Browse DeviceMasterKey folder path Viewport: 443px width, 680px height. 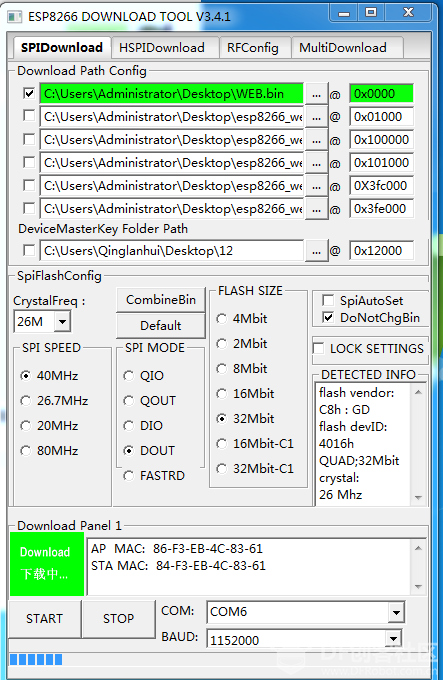316,251
